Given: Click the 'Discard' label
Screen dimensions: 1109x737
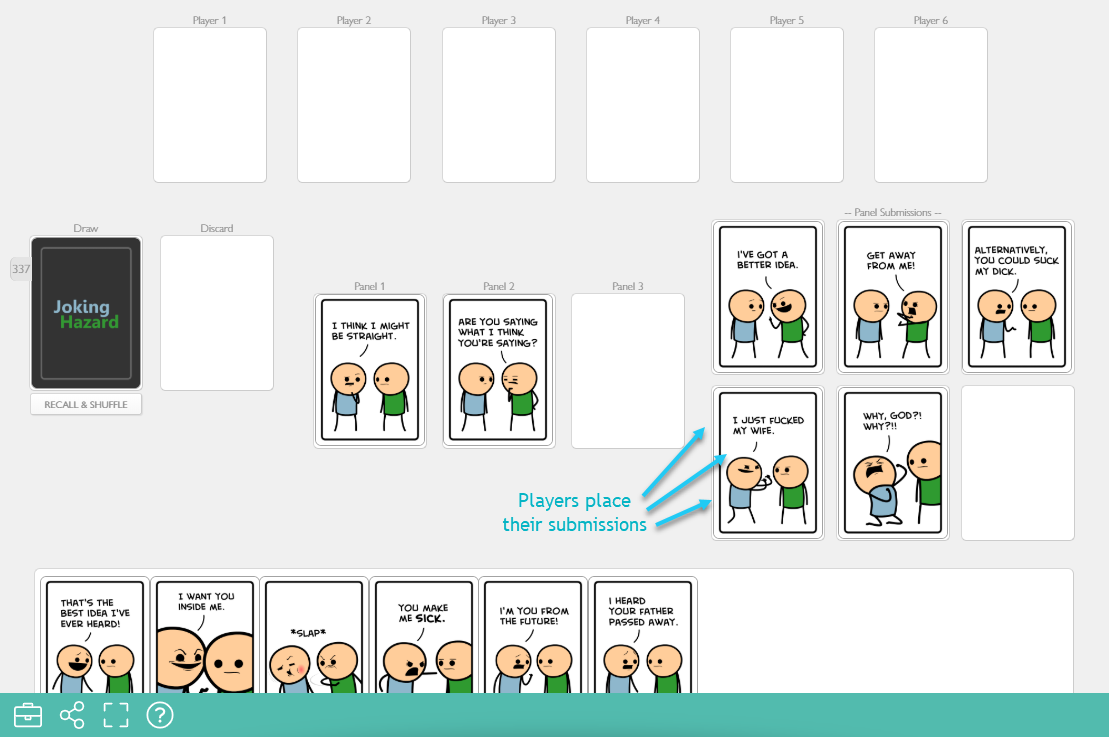Looking at the screenshot, I should (216, 228).
